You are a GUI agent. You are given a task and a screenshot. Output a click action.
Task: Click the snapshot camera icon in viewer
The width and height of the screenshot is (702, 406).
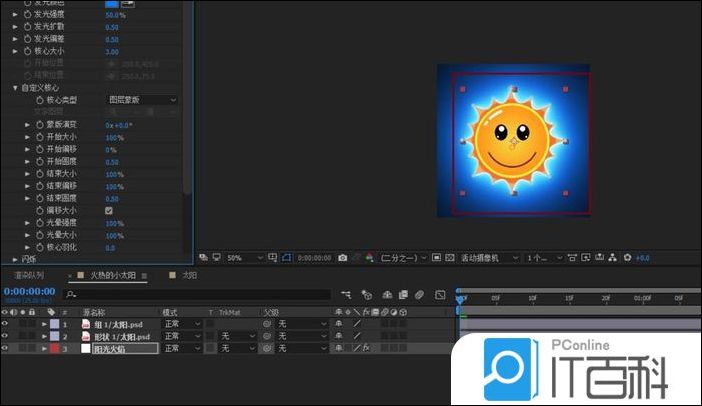pos(343,258)
